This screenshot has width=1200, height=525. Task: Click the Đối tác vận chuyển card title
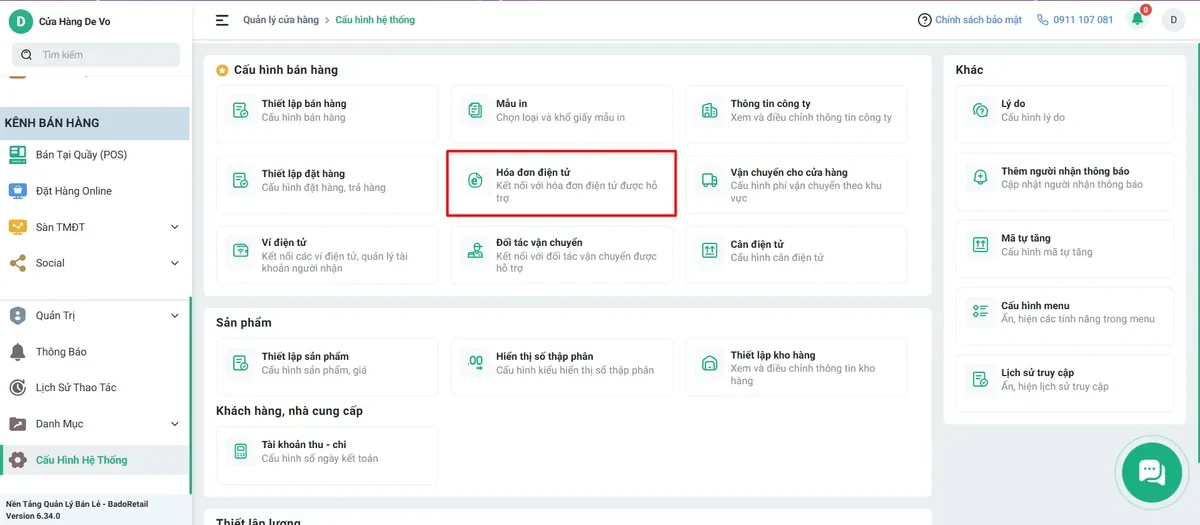[x=539, y=243]
